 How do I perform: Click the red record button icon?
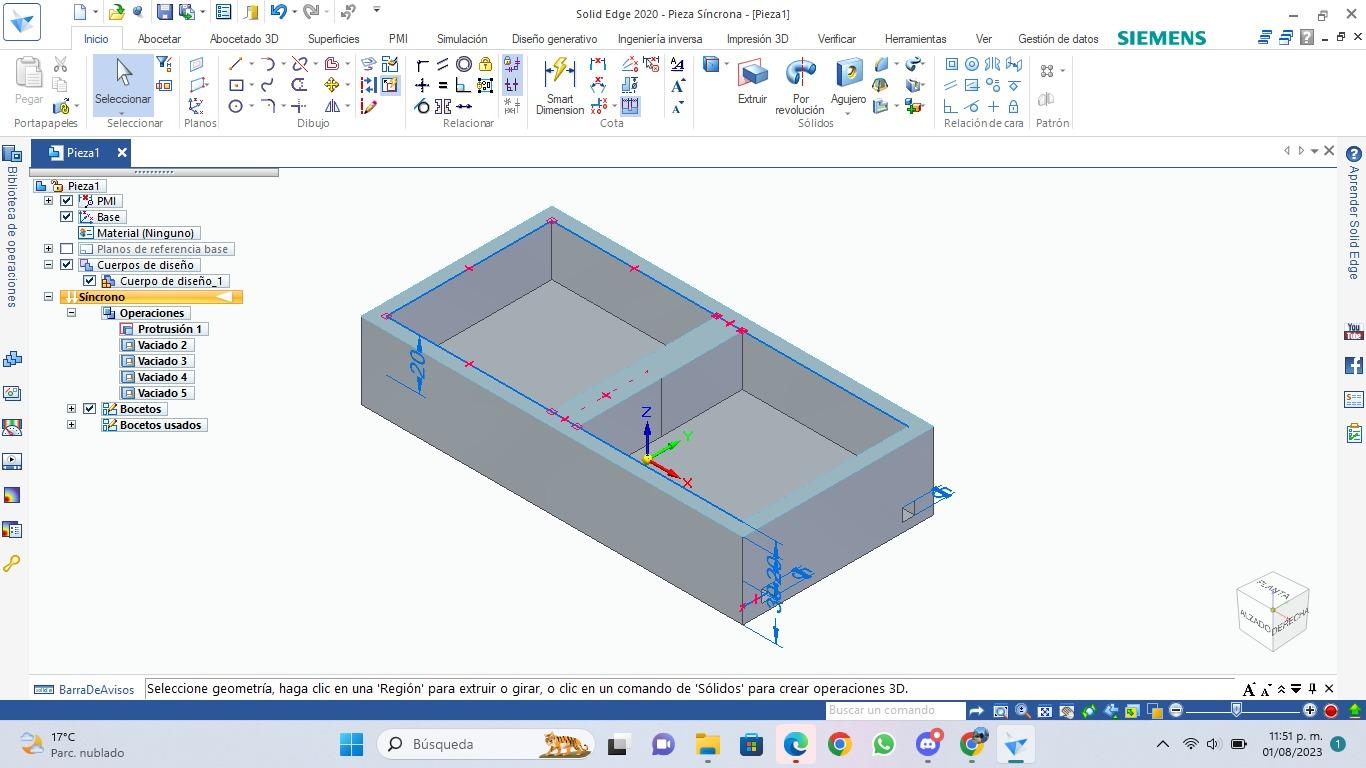(1331, 711)
